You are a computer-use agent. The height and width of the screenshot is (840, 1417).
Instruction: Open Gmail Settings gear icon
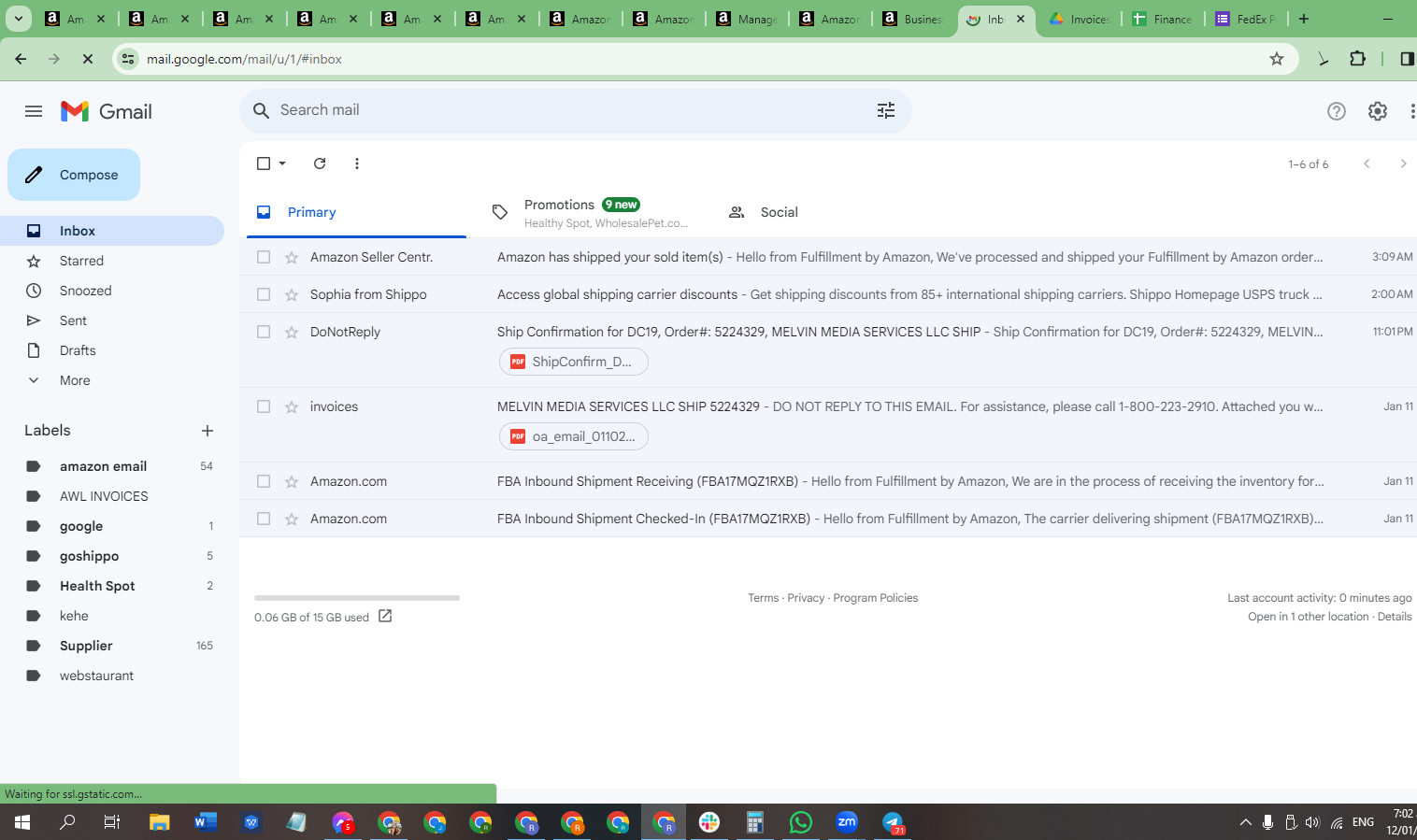coord(1378,111)
